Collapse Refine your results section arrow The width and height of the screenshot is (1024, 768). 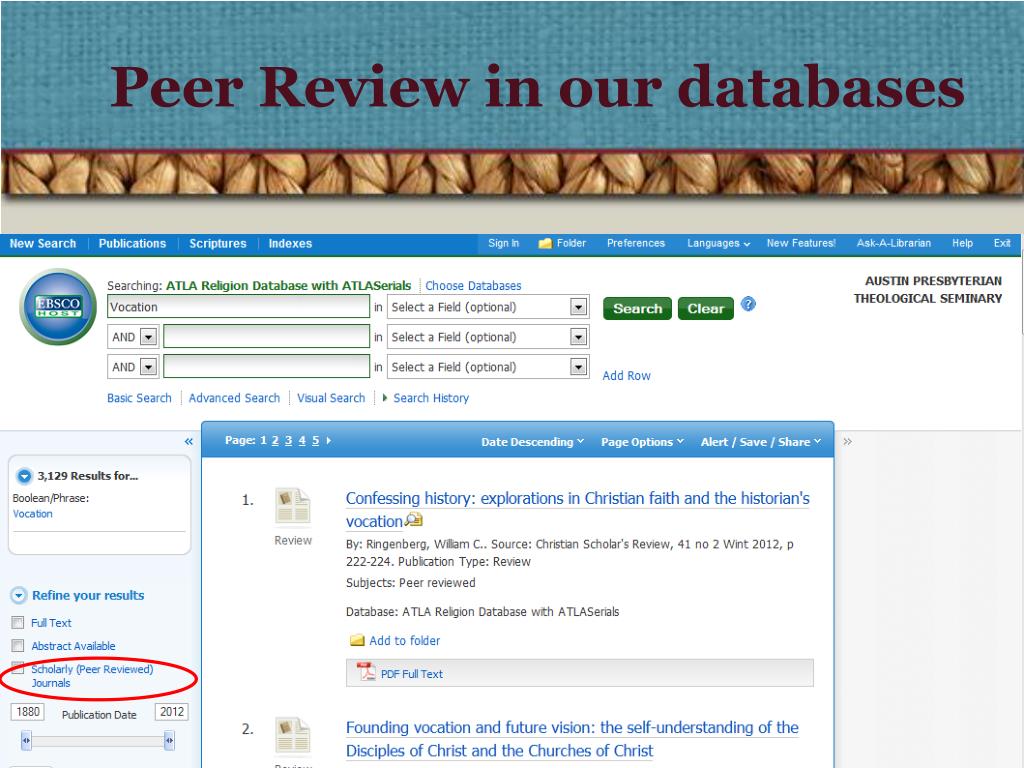(19, 596)
